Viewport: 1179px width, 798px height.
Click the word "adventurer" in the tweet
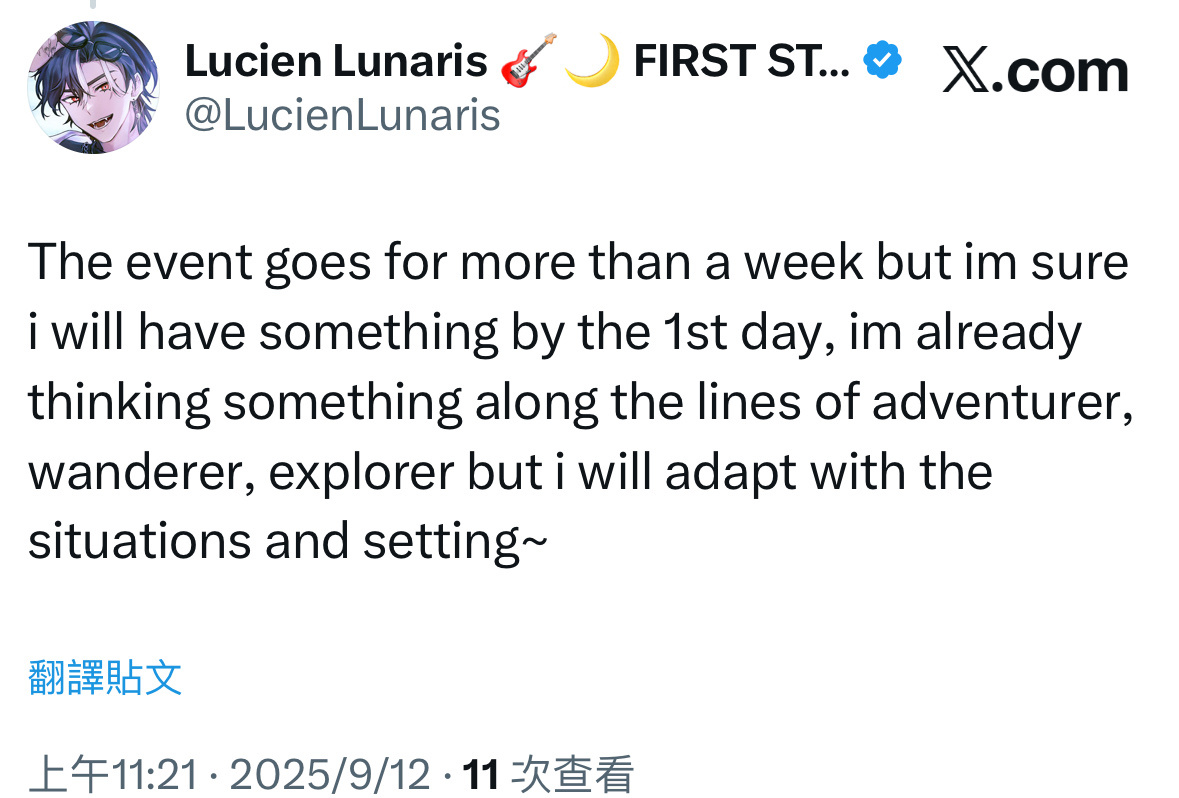point(1003,402)
